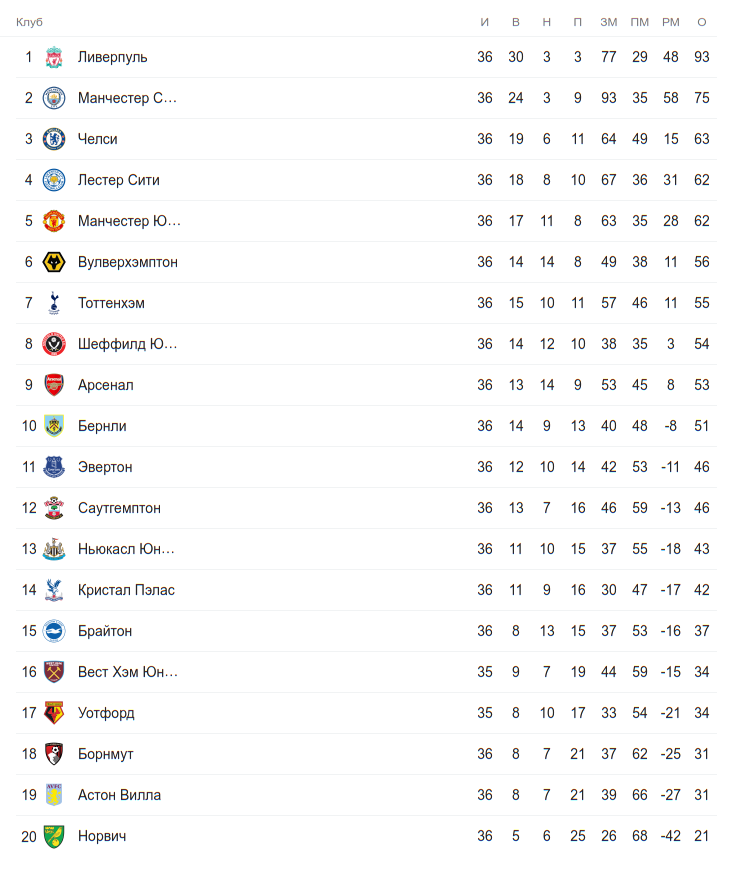Click the Norwich canary crest icon
752x880 pixels.
coord(54,836)
